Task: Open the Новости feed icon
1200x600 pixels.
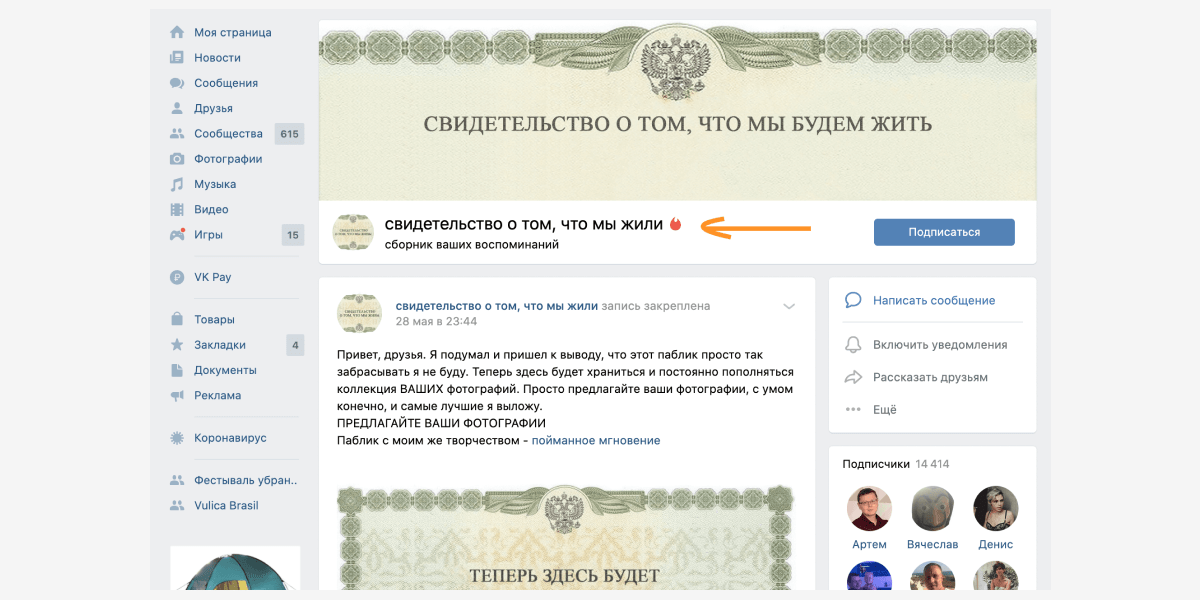Action: 177,57
